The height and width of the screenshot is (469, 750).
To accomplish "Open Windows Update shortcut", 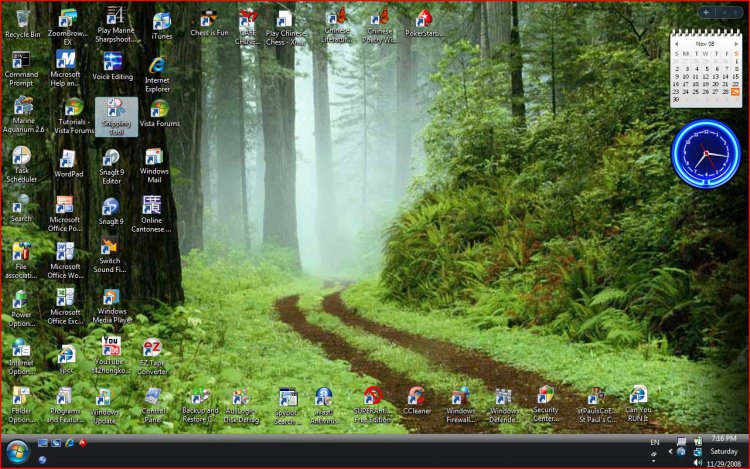I will coord(104,406).
